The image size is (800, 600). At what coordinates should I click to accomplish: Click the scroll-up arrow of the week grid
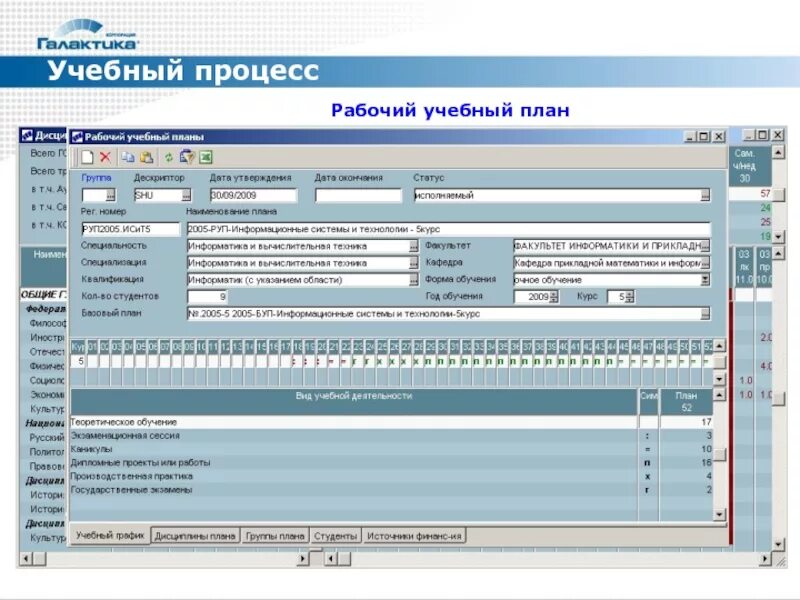coord(719,346)
